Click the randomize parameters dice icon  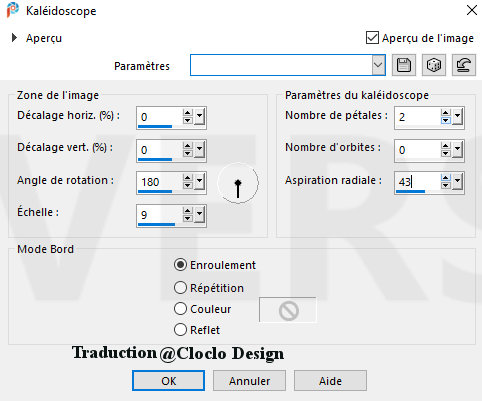coord(434,65)
